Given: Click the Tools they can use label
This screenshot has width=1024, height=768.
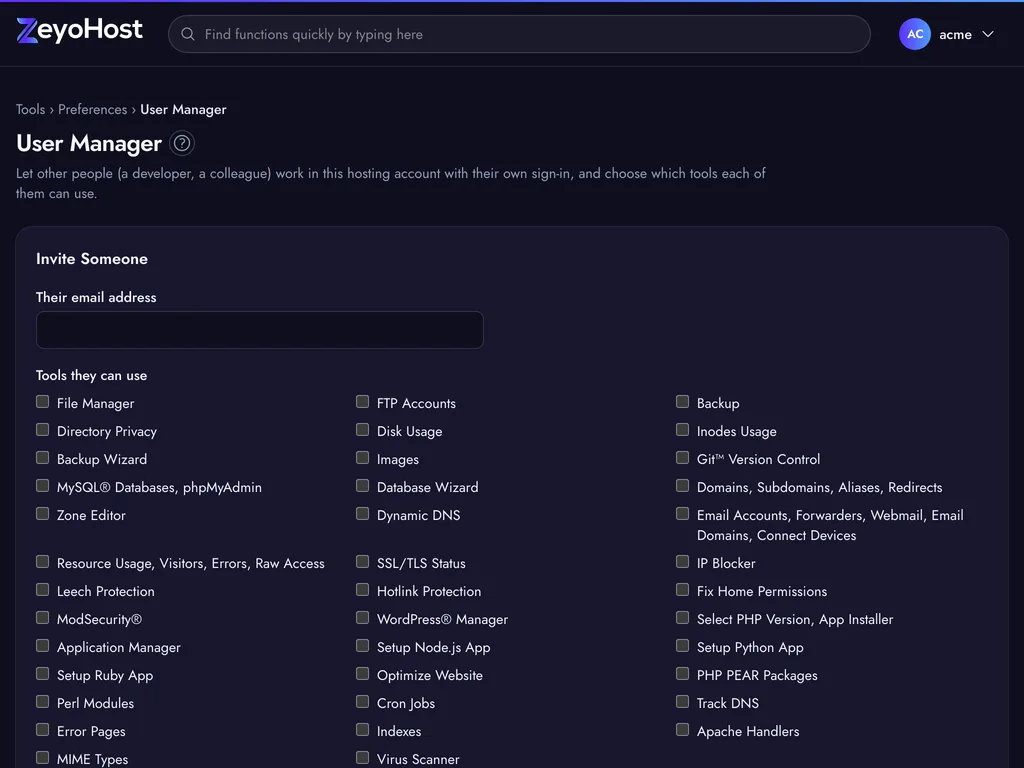Looking at the screenshot, I should (91, 376).
